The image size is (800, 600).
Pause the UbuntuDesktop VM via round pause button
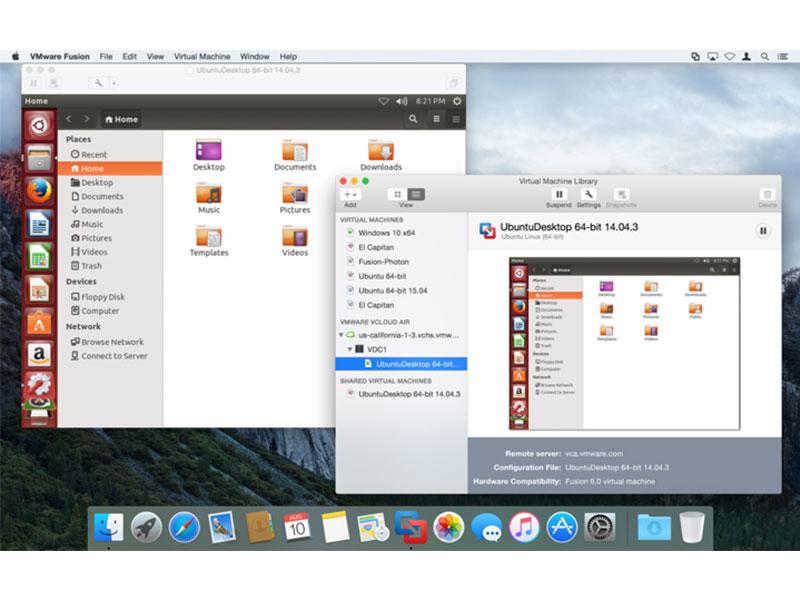tap(763, 231)
